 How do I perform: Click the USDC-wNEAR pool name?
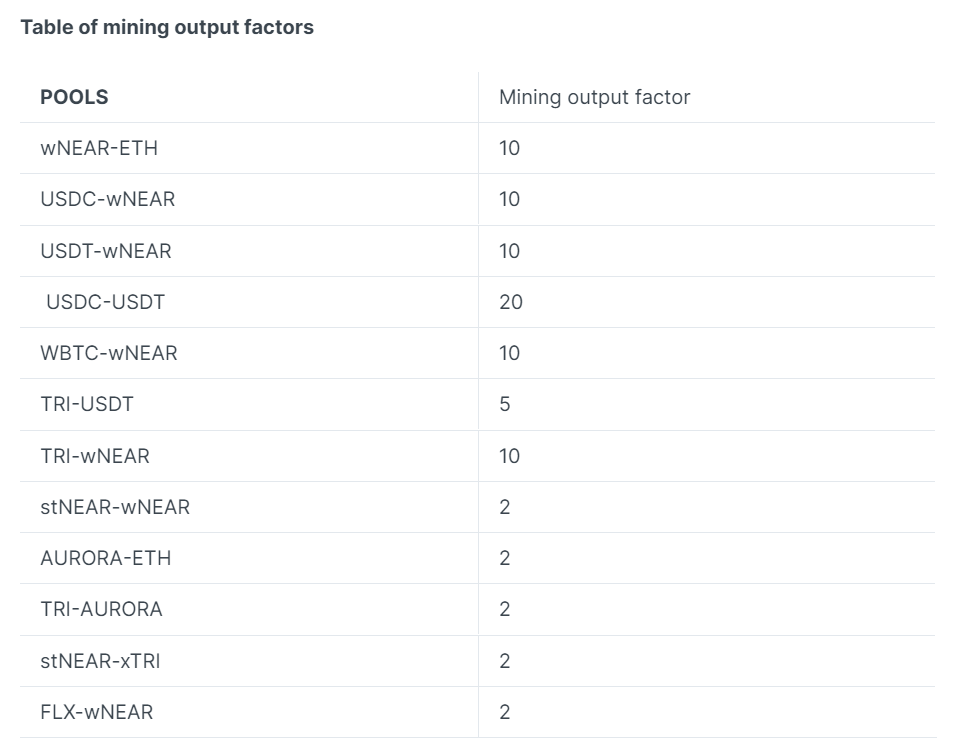pos(107,200)
